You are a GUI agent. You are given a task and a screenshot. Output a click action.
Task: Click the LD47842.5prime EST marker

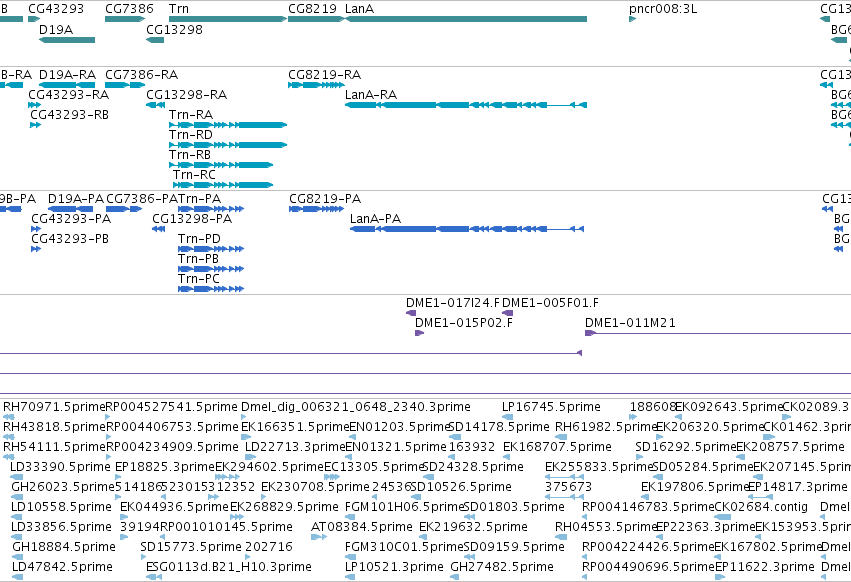point(17,578)
